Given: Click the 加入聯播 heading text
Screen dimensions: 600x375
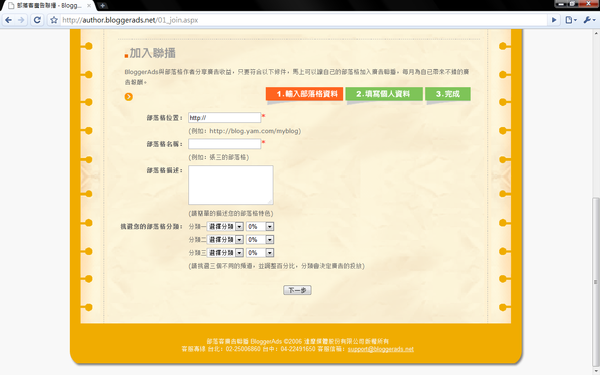Looking at the screenshot, I should pos(152,53).
